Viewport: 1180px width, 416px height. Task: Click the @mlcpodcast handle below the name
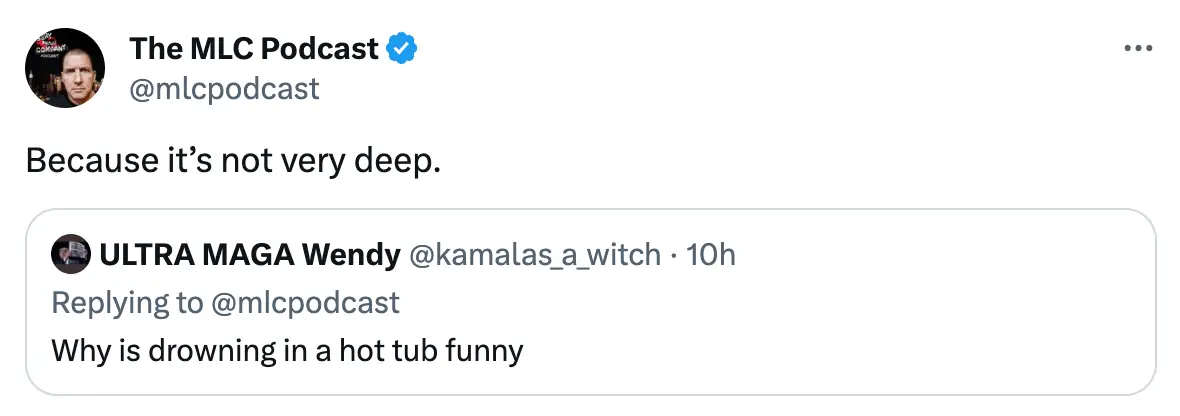pos(224,89)
